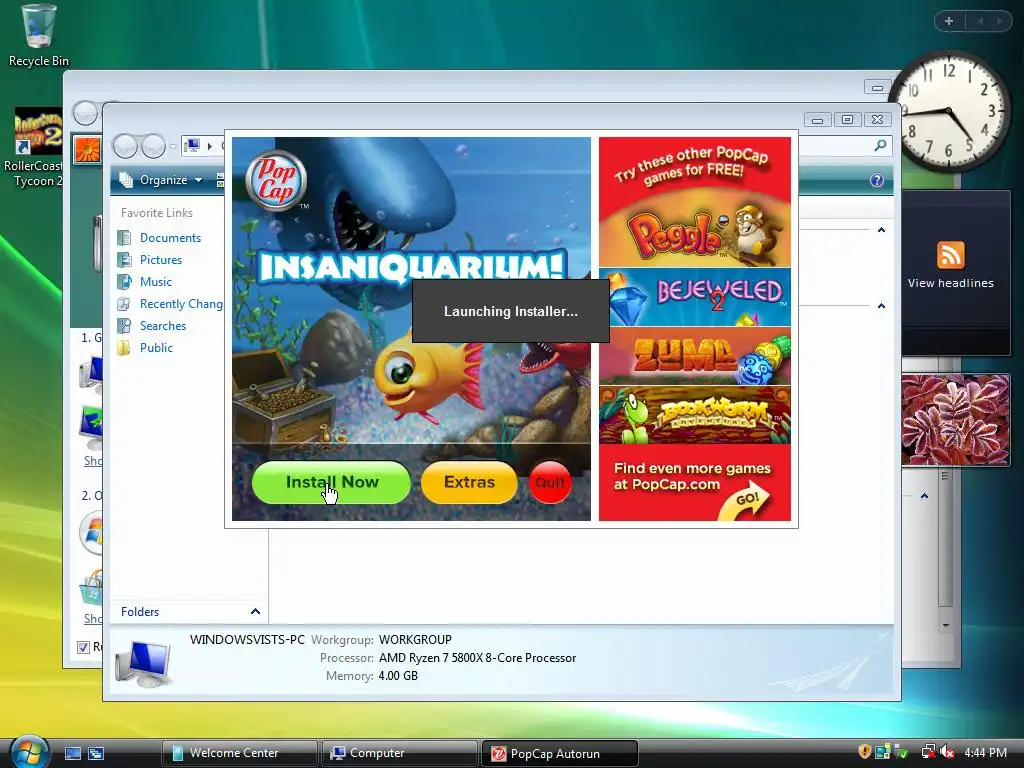Click the Welcome Center Back button
The image size is (1024, 768).
(85, 114)
